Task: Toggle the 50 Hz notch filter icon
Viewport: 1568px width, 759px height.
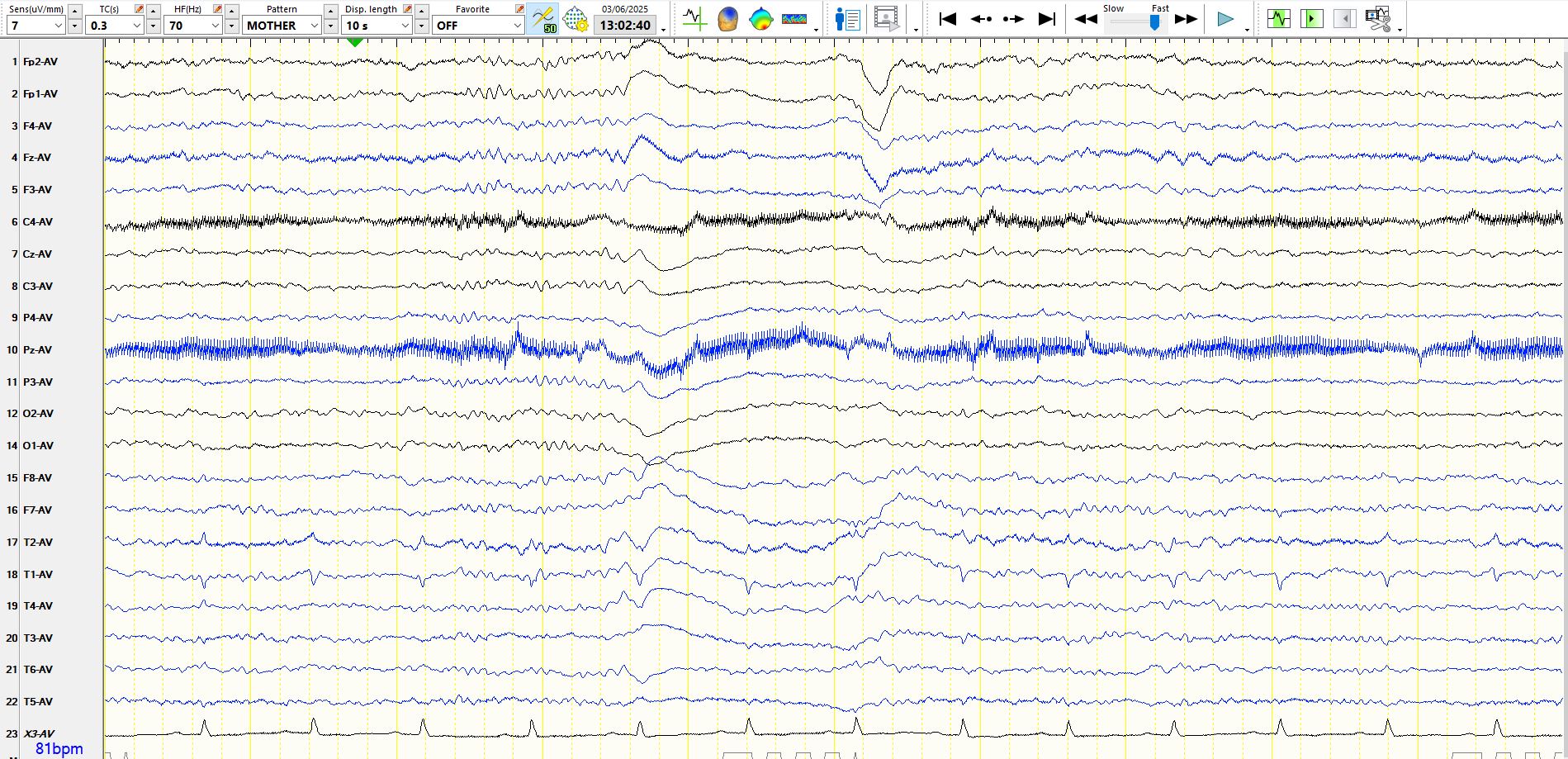Action: coord(543,19)
